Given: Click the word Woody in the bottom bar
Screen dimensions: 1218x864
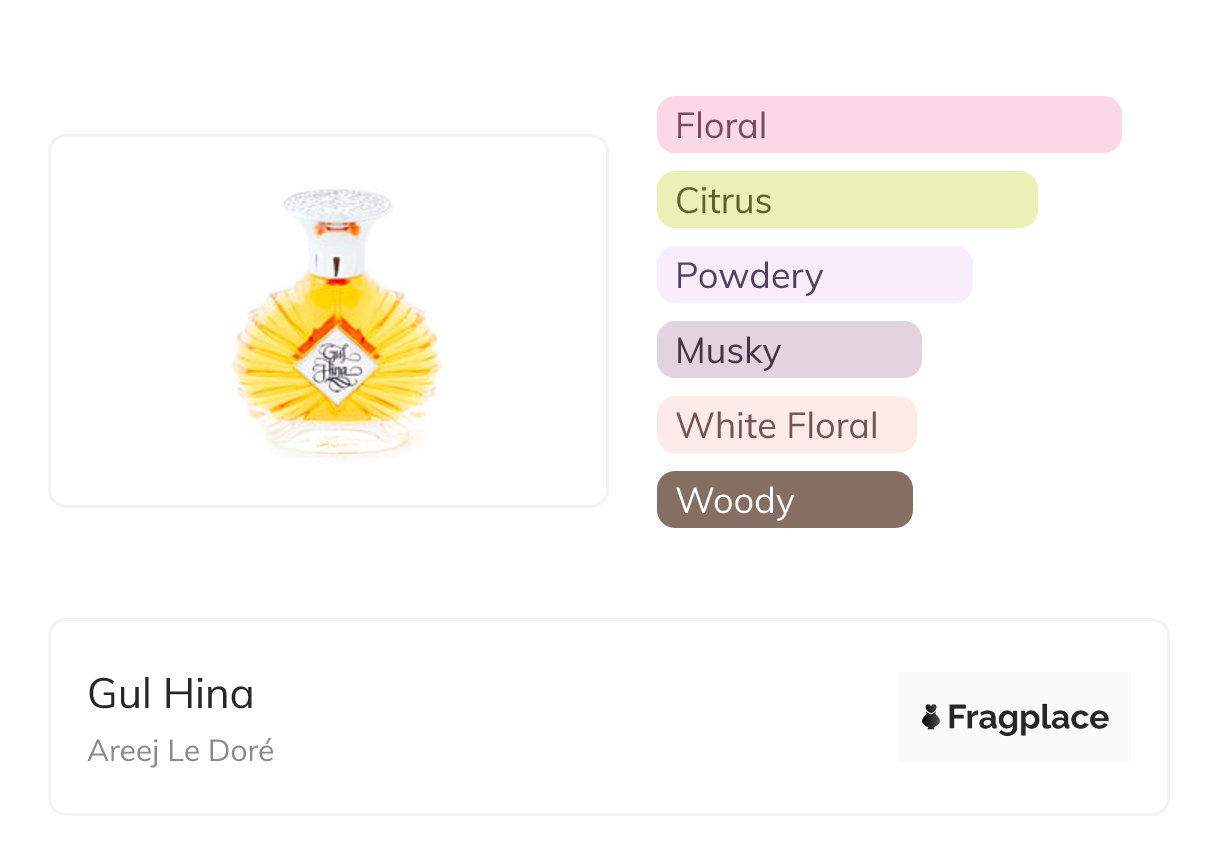Looking at the screenshot, I should tap(735, 501).
